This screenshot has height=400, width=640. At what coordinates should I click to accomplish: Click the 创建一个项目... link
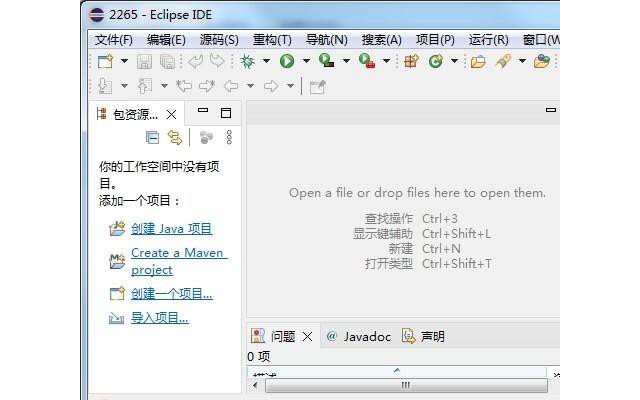pos(171,293)
